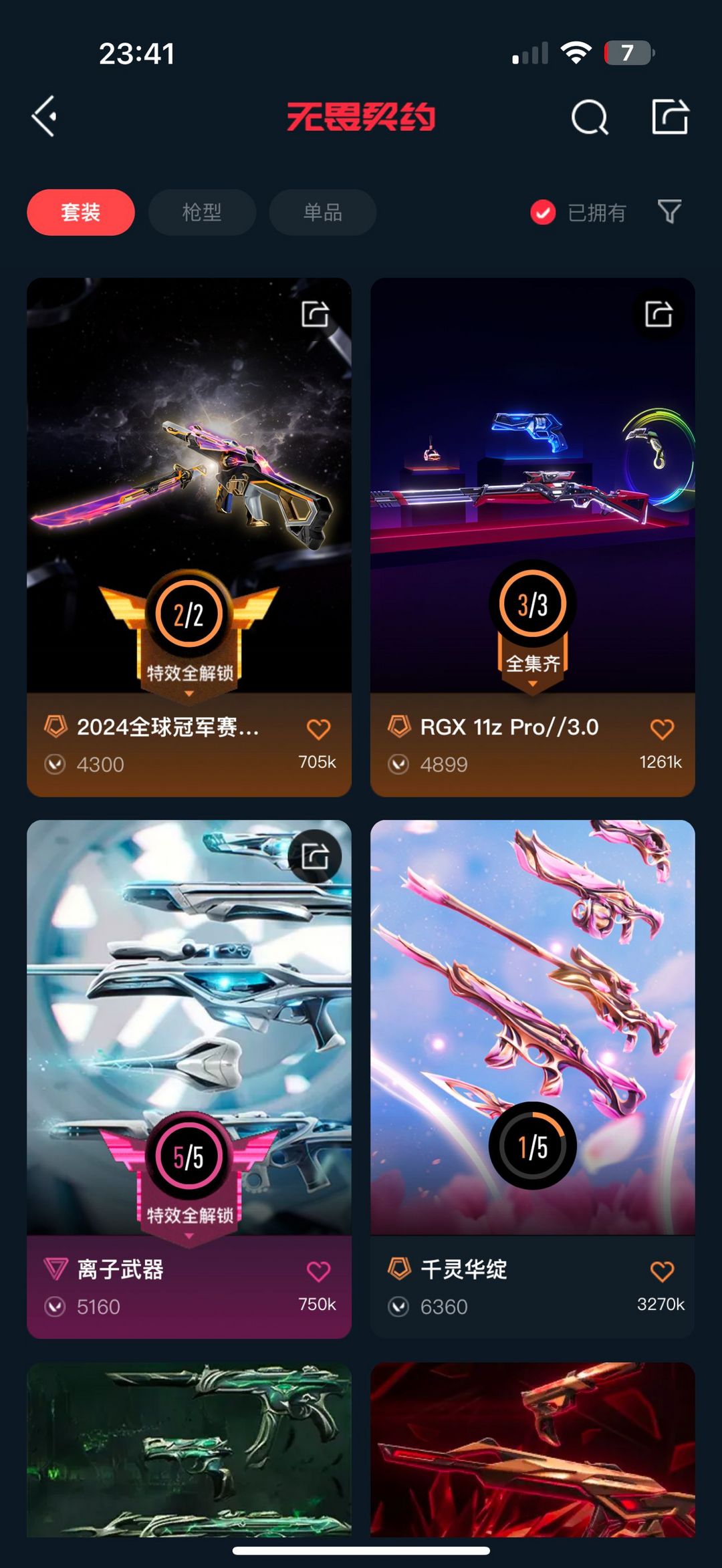The height and width of the screenshot is (1568, 722).
Task: Like the RGX 11z Pro heart
Action: 662,729
